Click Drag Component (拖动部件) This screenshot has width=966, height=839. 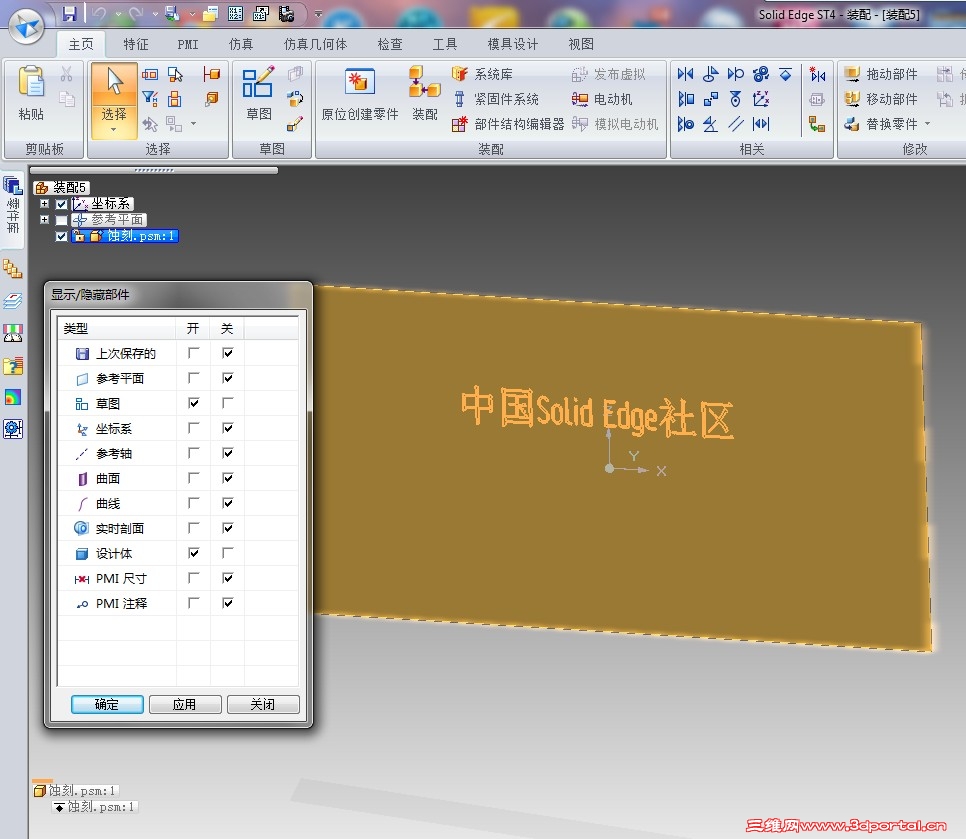coord(880,75)
